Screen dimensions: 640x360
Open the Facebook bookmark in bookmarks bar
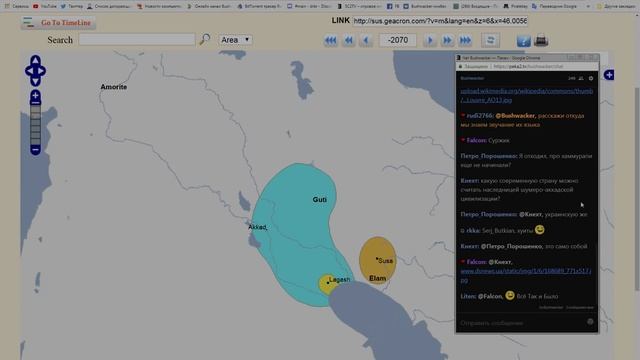[x=392, y=6]
